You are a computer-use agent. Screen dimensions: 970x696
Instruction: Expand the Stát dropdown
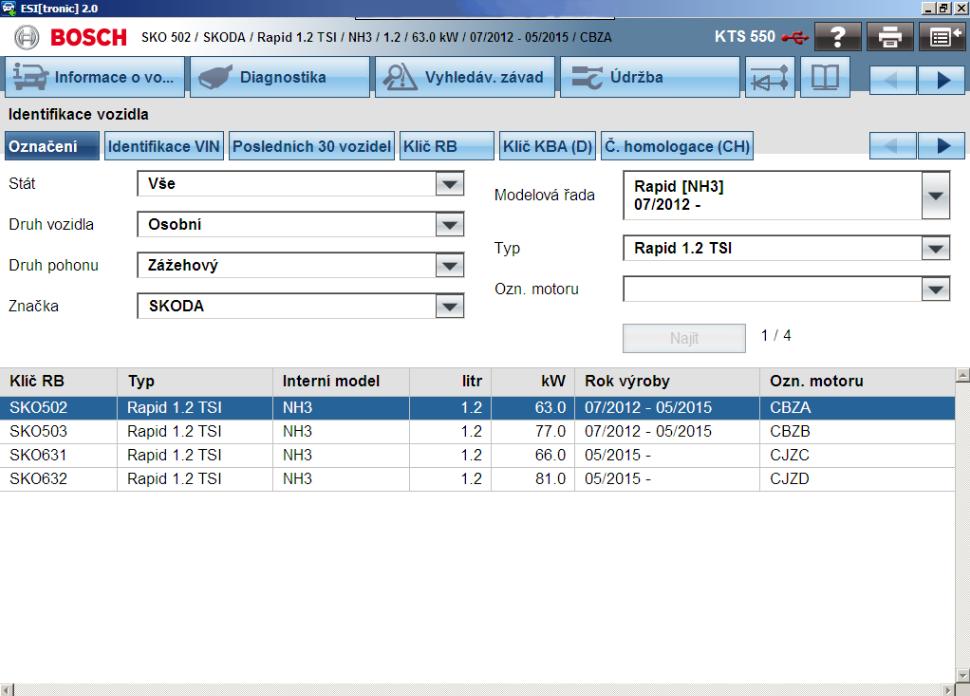pyautogui.click(x=450, y=184)
